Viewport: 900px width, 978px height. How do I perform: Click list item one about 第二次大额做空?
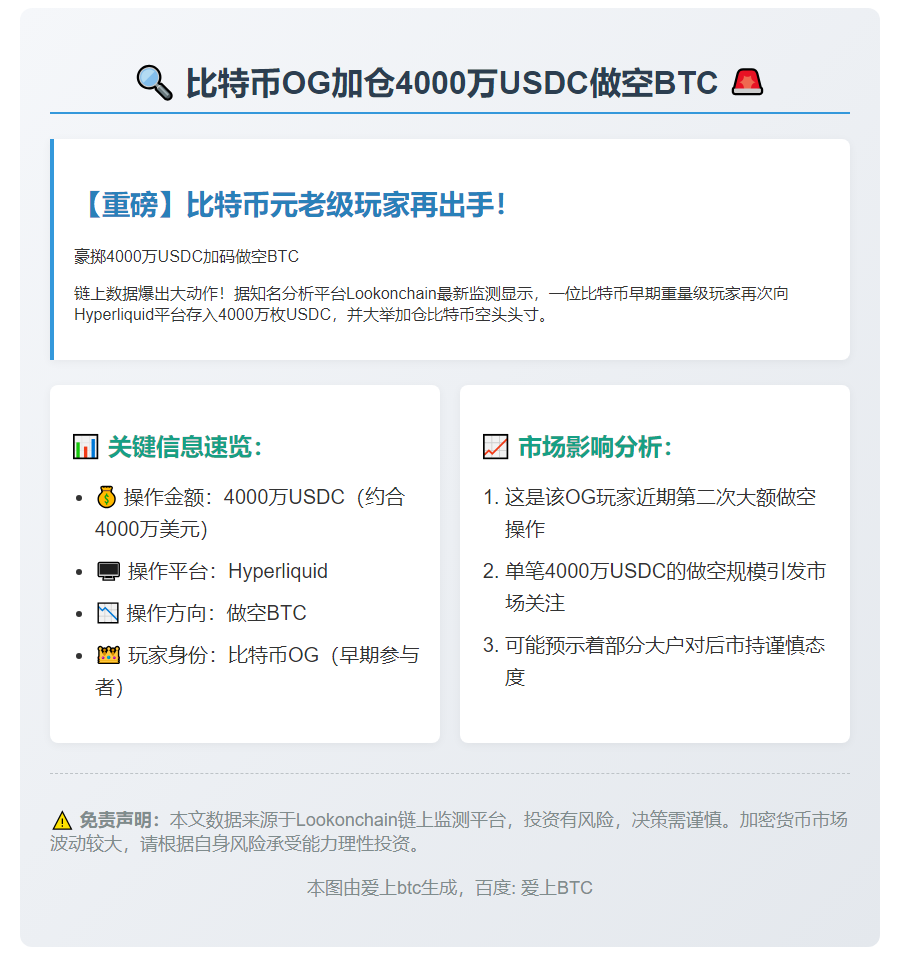coord(660,512)
